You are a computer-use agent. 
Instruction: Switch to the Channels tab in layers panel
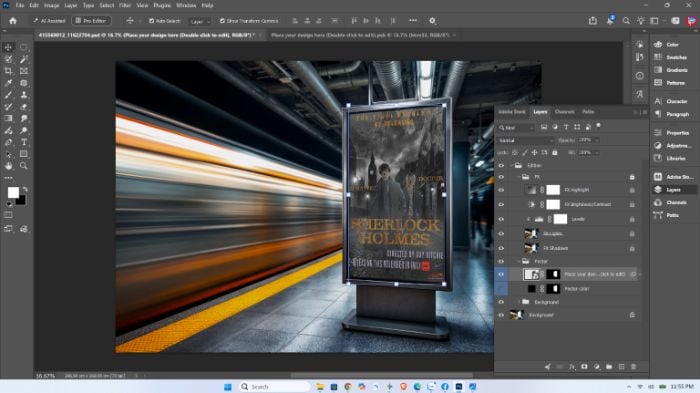pos(564,112)
